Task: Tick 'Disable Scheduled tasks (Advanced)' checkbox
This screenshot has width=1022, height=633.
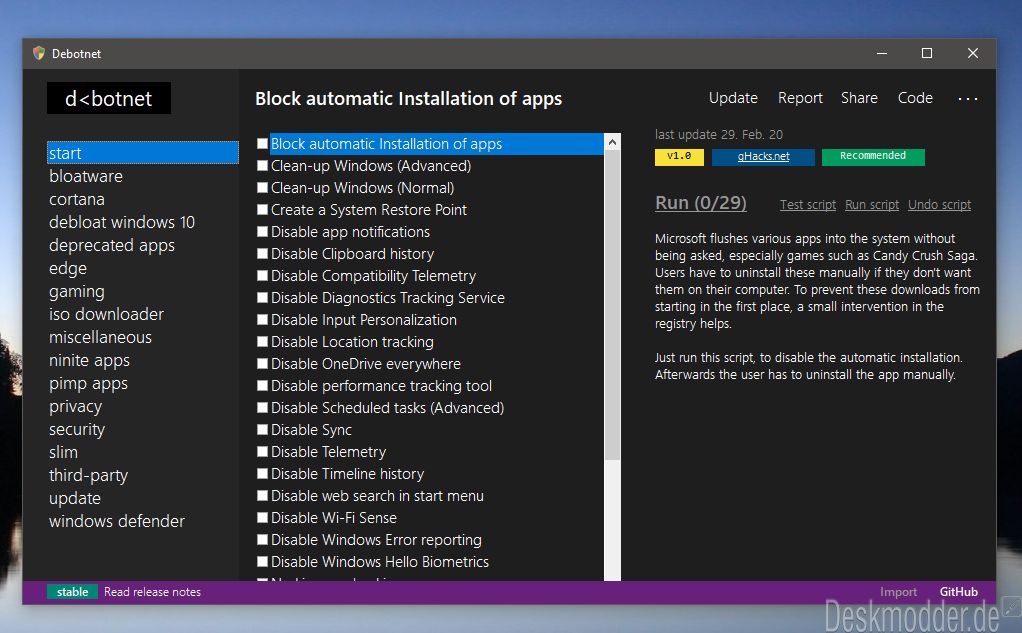Action: pyautogui.click(x=262, y=407)
